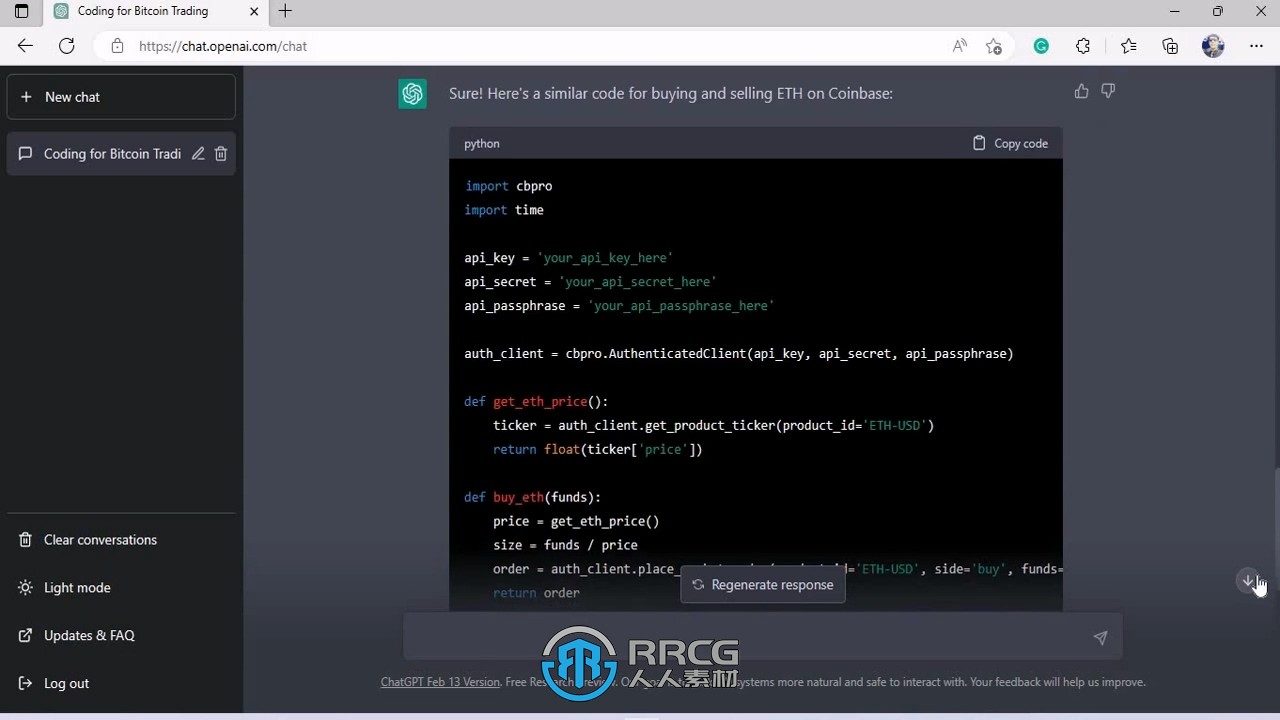Delete conversation with trash icon

221,154
